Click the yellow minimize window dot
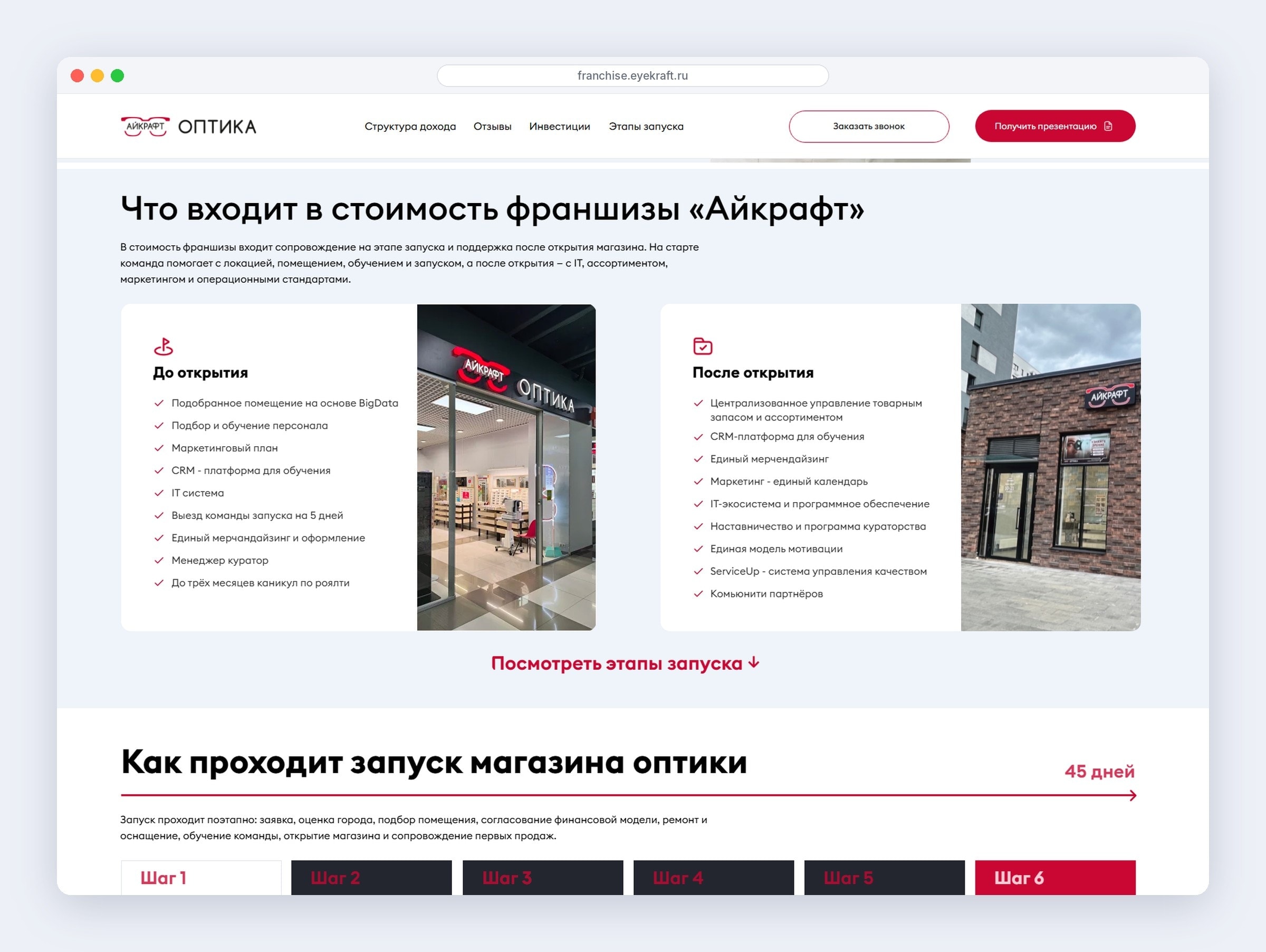 click(97, 75)
